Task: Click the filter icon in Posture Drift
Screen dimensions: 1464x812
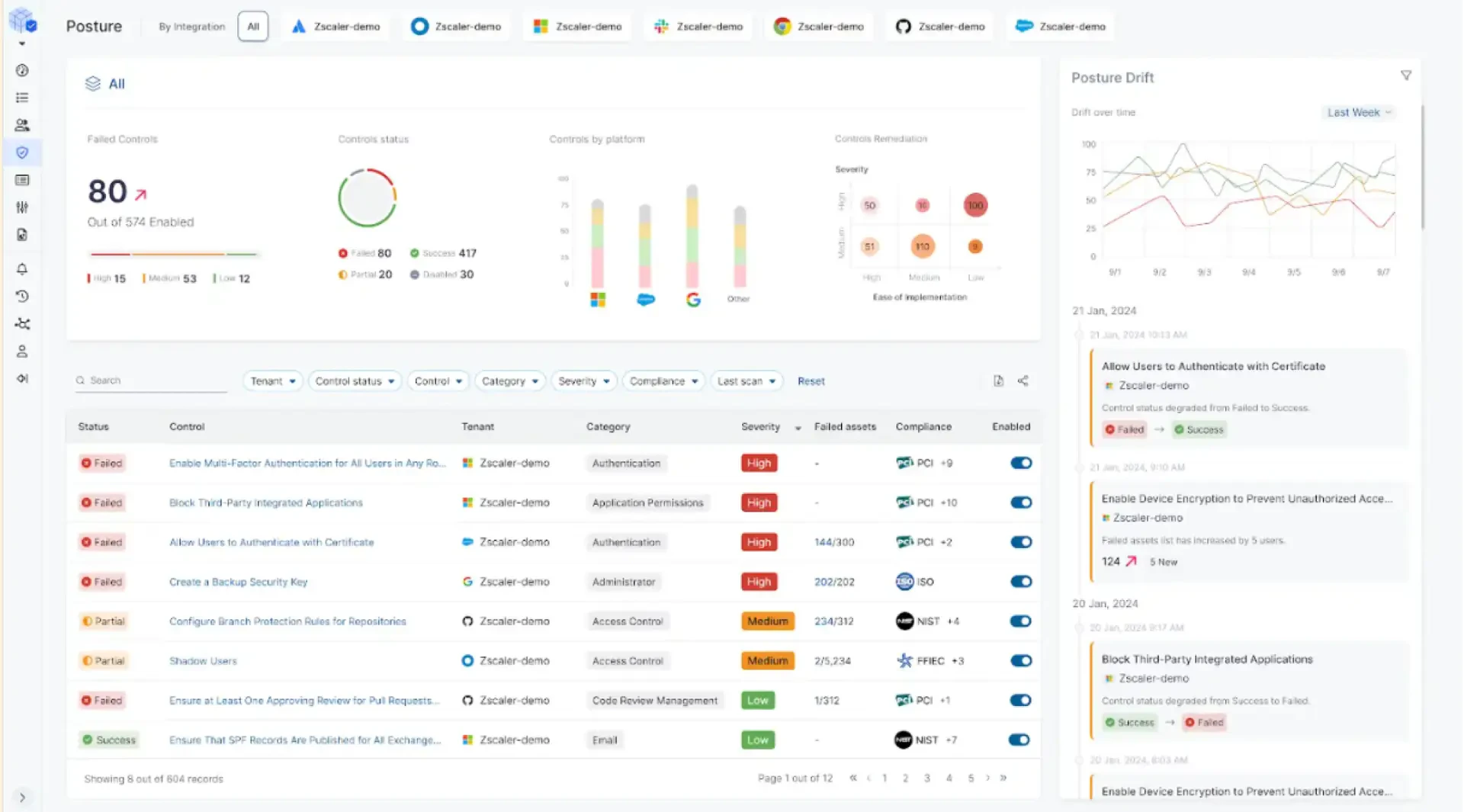Action: point(1406,75)
